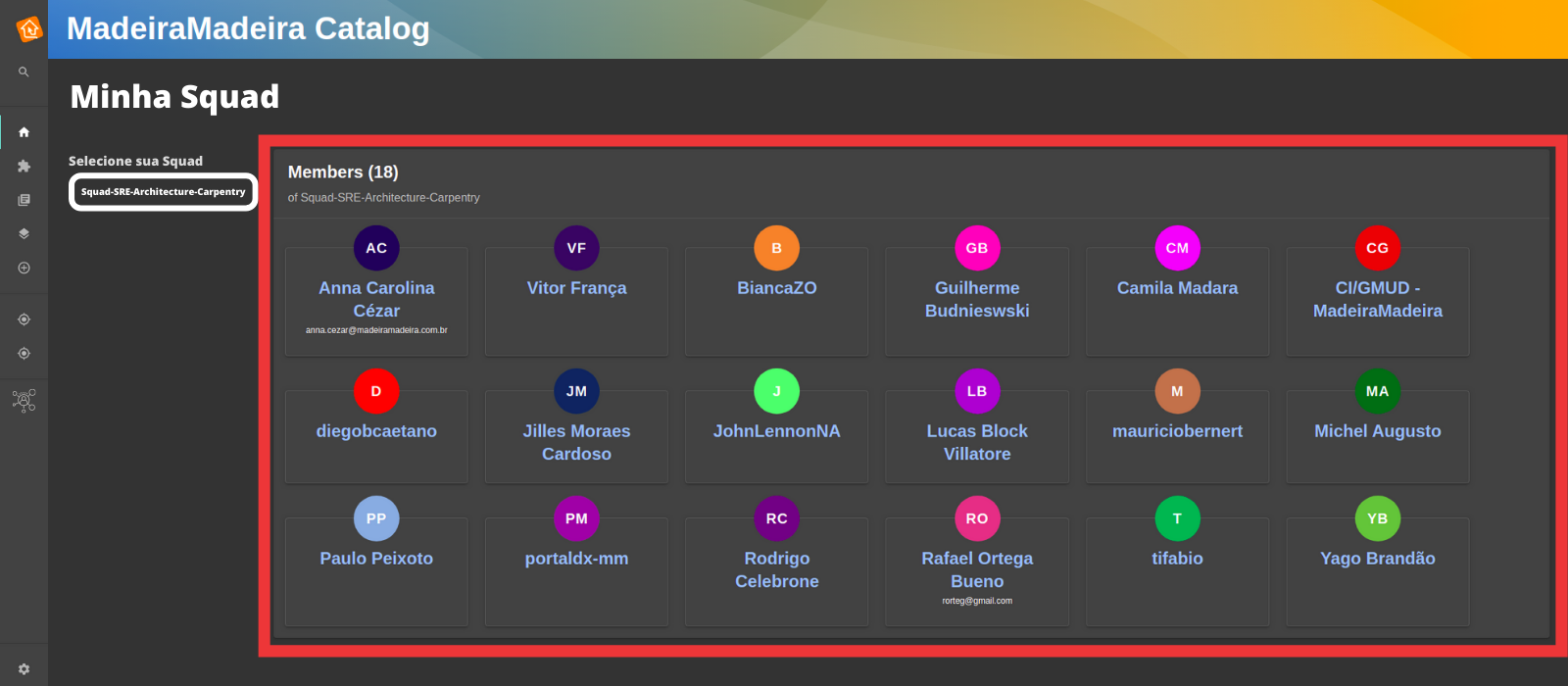Click the circled plus create icon
This screenshot has height=686, width=1568.
pyautogui.click(x=24, y=268)
